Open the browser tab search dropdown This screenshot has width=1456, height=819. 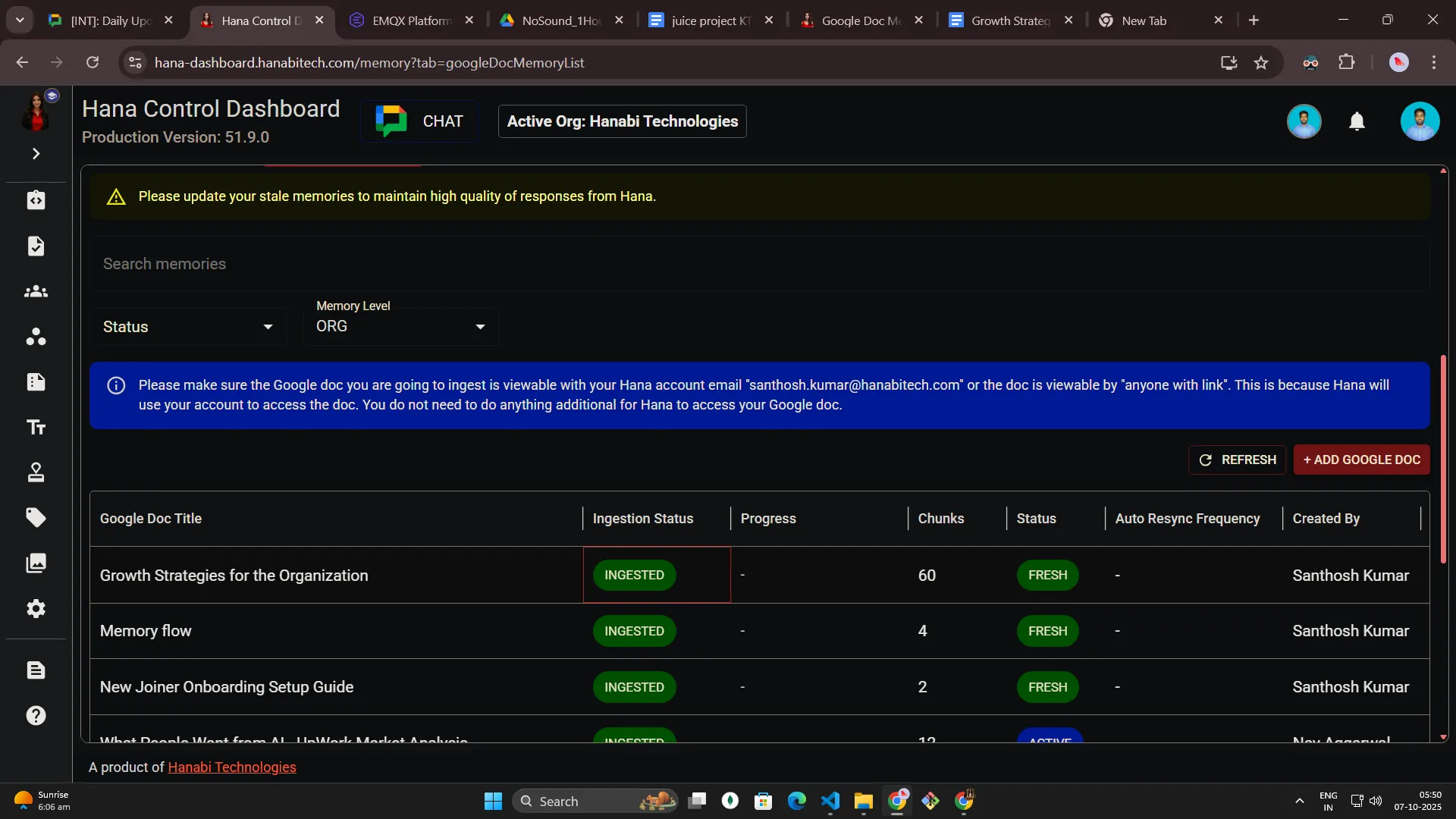tap(20, 20)
